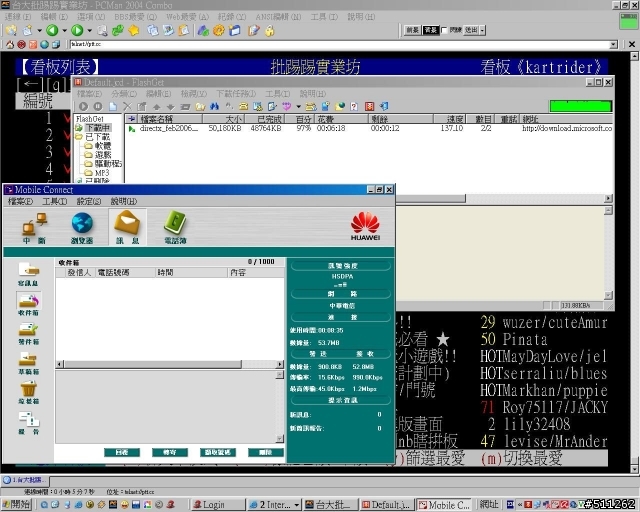
Task: Click the 開始 Start button
Action: click(x=16, y=505)
